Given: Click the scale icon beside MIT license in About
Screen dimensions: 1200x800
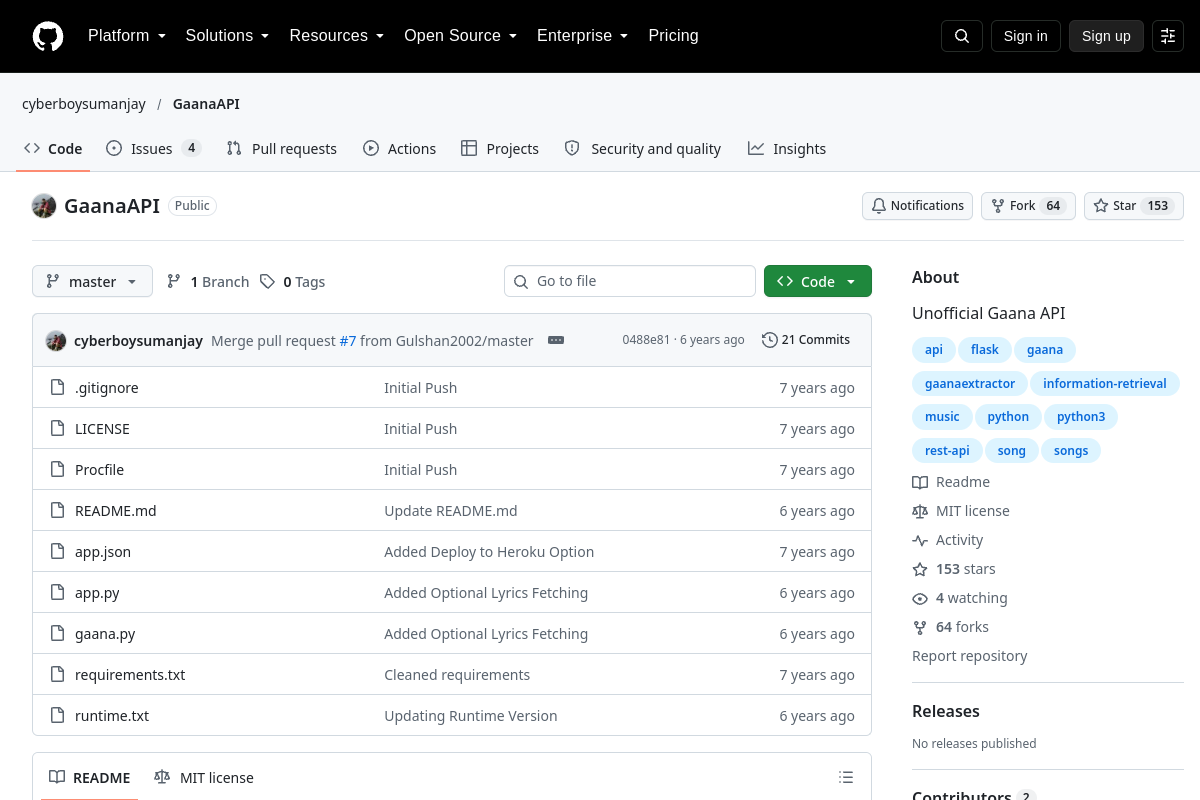Looking at the screenshot, I should [x=920, y=511].
